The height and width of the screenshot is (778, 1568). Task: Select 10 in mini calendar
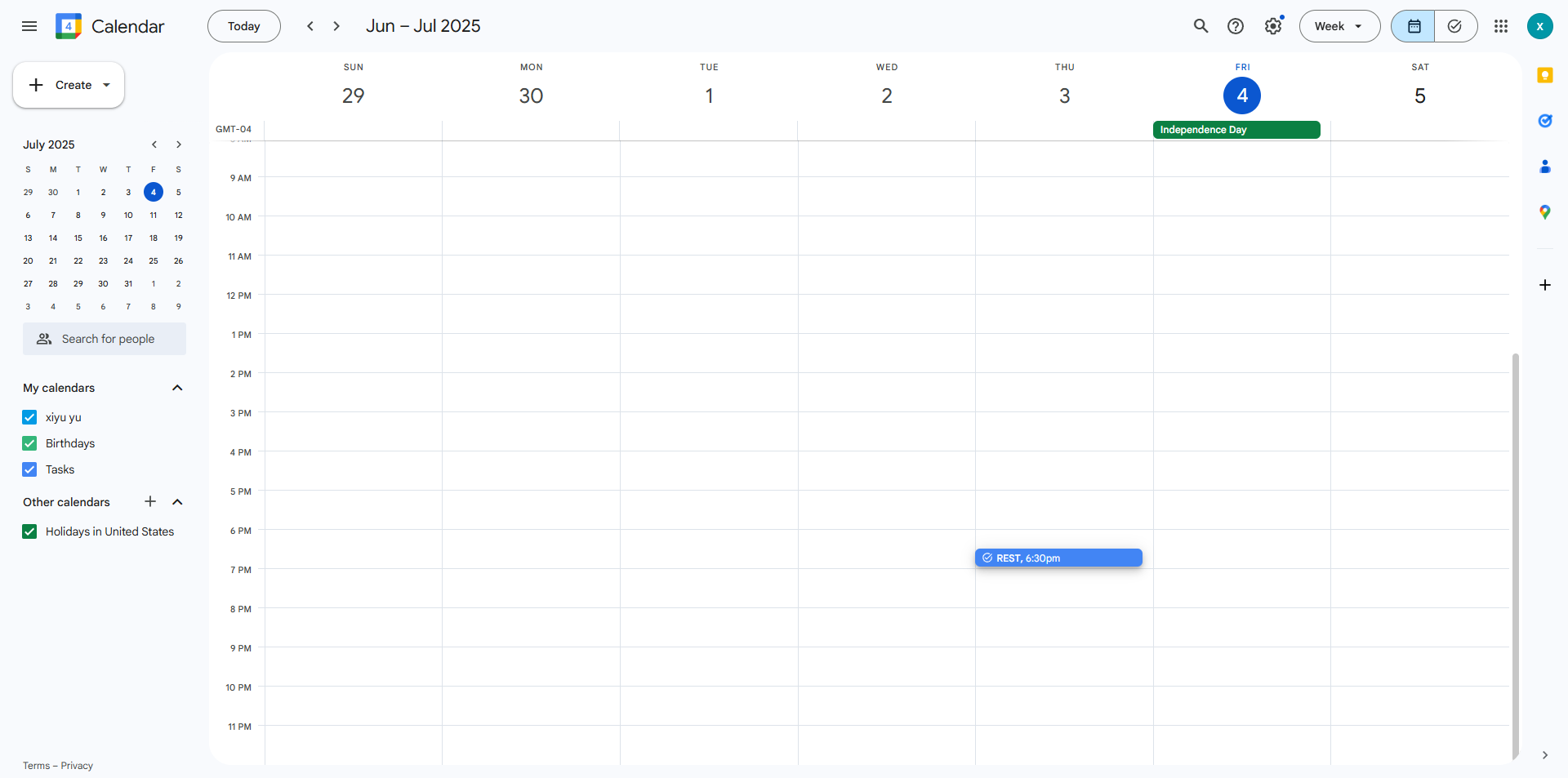pos(128,215)
